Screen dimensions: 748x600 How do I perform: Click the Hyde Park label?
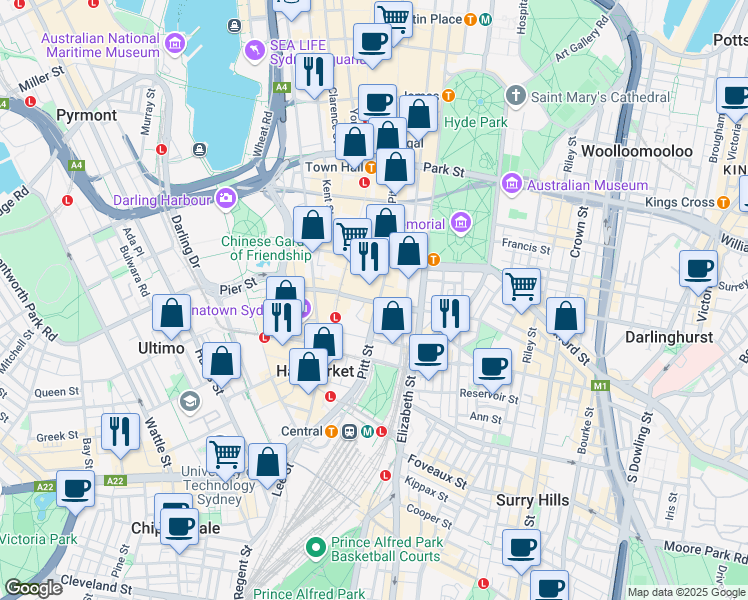pos(476,123)
